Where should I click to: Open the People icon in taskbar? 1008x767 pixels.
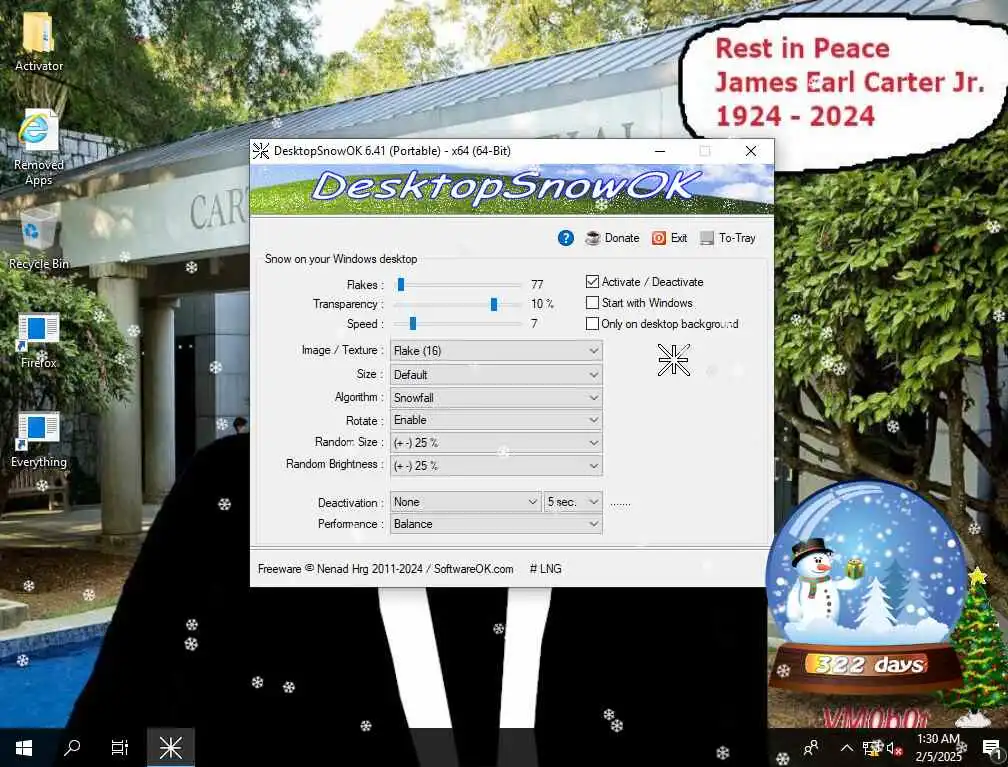(811, 748)
